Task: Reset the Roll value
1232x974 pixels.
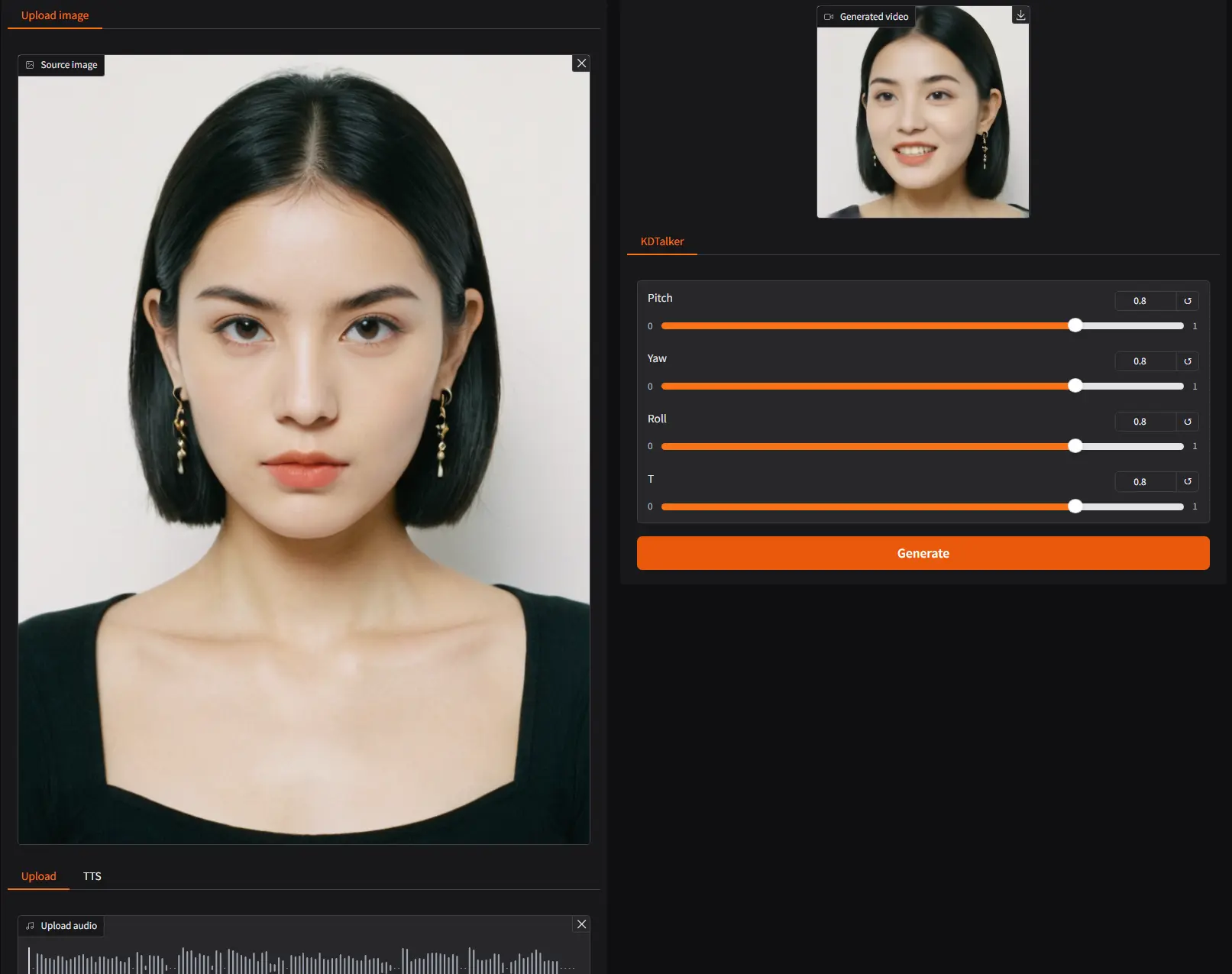Action: tap(1188, 422)
